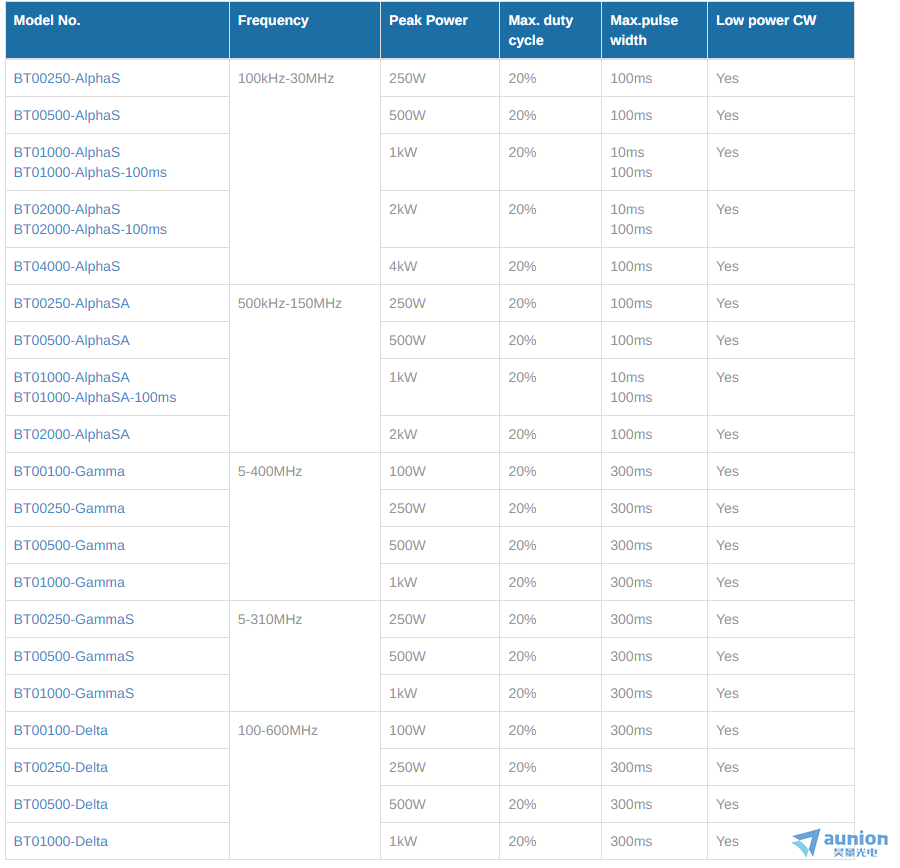The height and width of the screenshot is (868, 900).
Task: Open the BT01000-Gamma model link
Action: [x=69, y=582]
